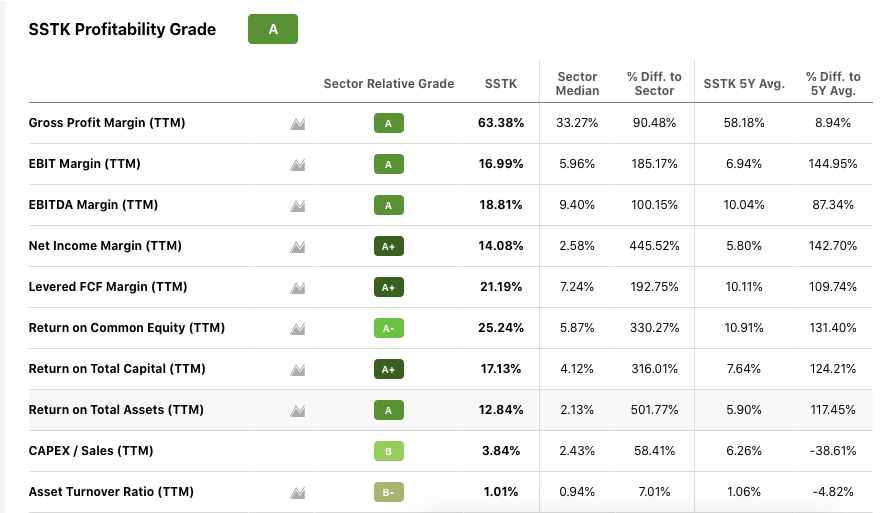Open the Gross Profit Margin (TTM) link

[107, 123]
